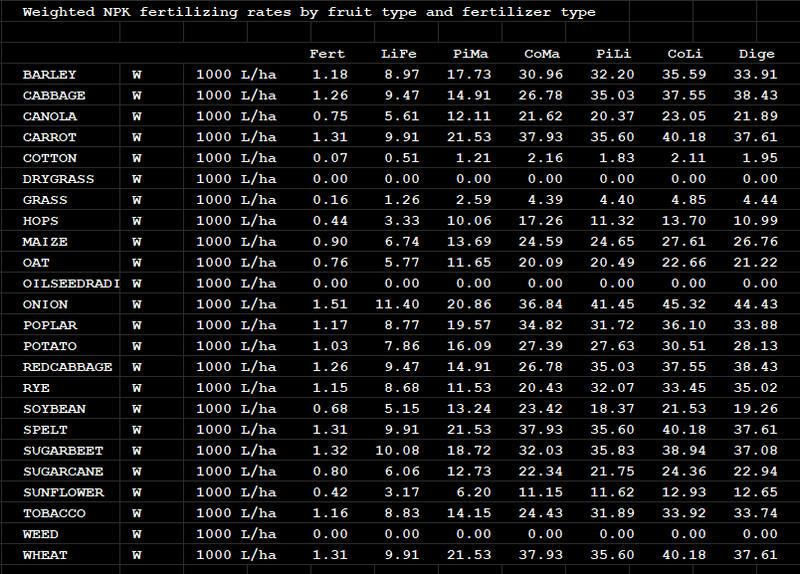Screen dimensions: 800x574
Task: Select RYE's Dige value 35.02
Action: (x=757, y=387)
